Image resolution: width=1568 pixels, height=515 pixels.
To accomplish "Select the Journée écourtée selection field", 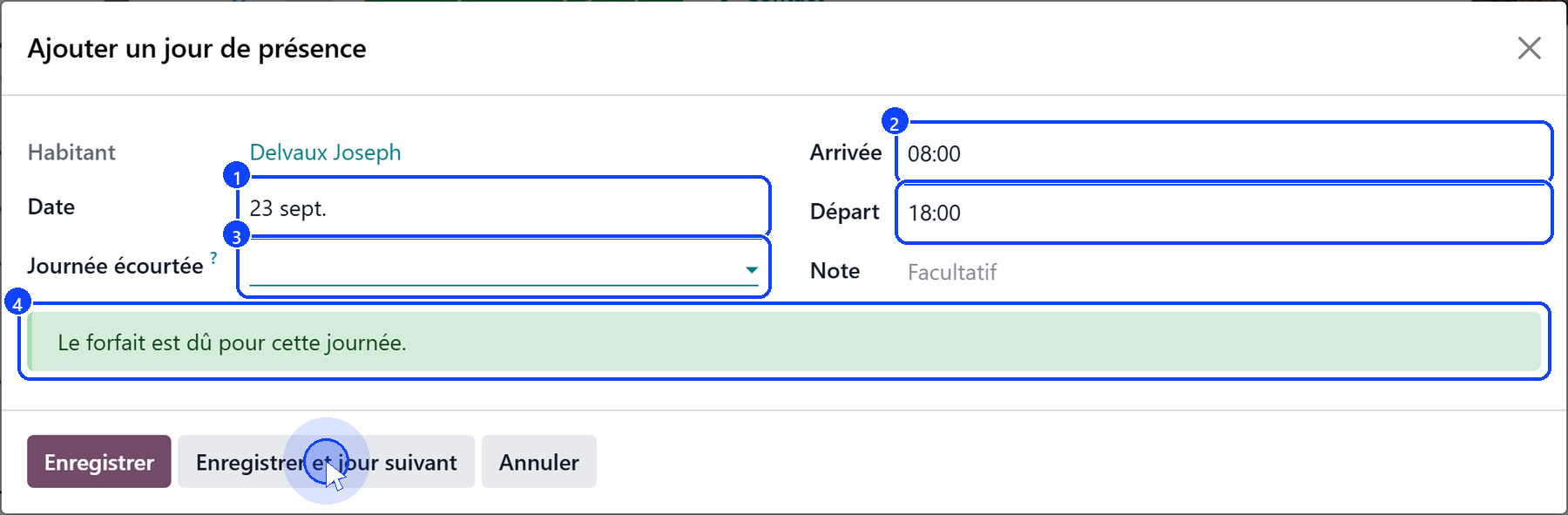I will (504, 268).
